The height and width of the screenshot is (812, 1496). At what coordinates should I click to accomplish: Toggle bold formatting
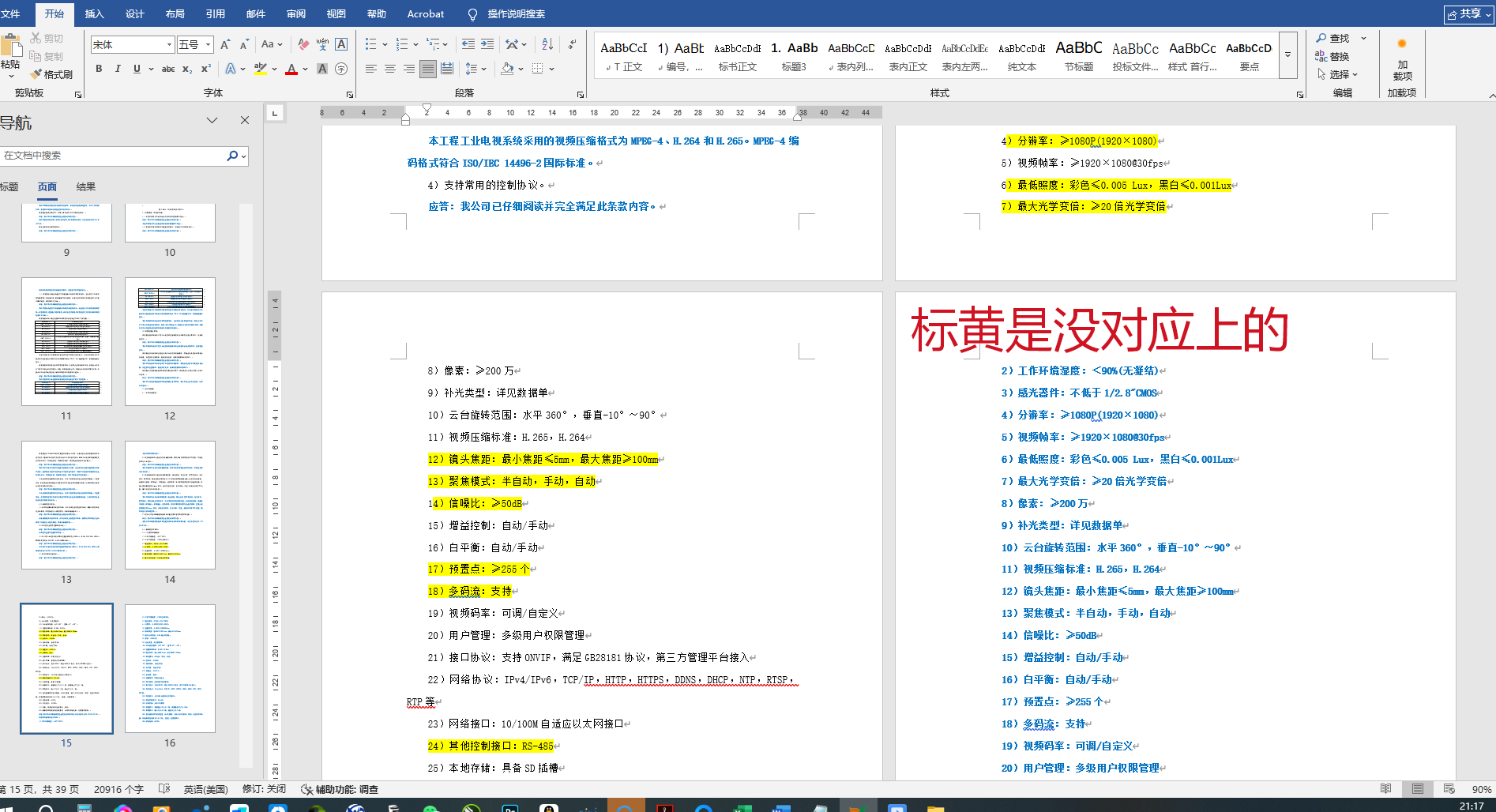[99, 69]
